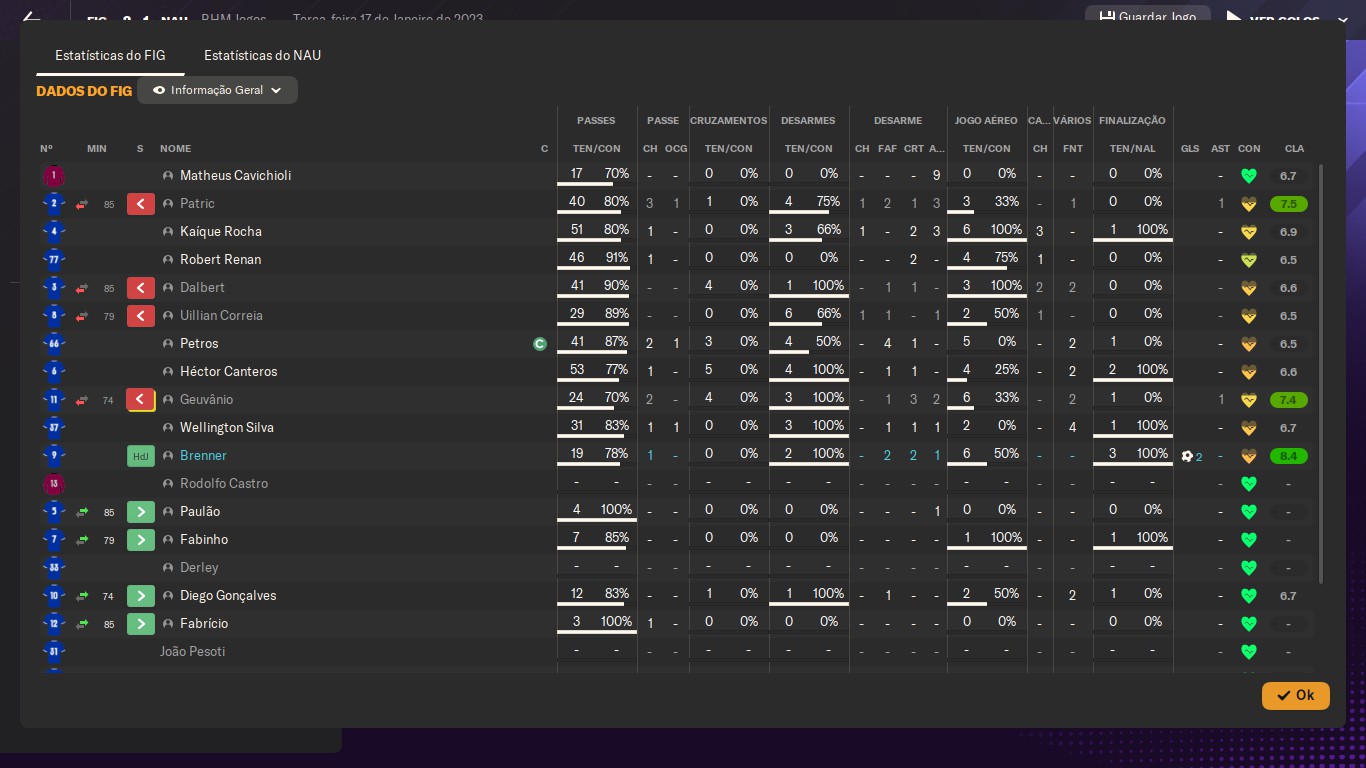Image resolution: width=1366 pixels, height=768 pixels.
Task: Switch to Estatísticas do NAU tab
Action: click(x=262, y=55)
